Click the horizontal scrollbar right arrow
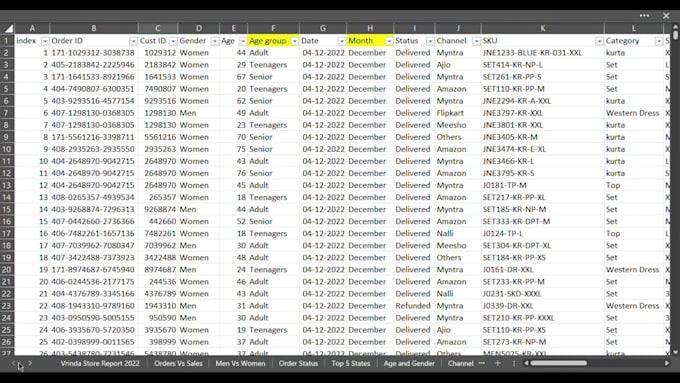The width and height of the screenshot is (680, 383). pyautogui.click(x=667, y=363)
